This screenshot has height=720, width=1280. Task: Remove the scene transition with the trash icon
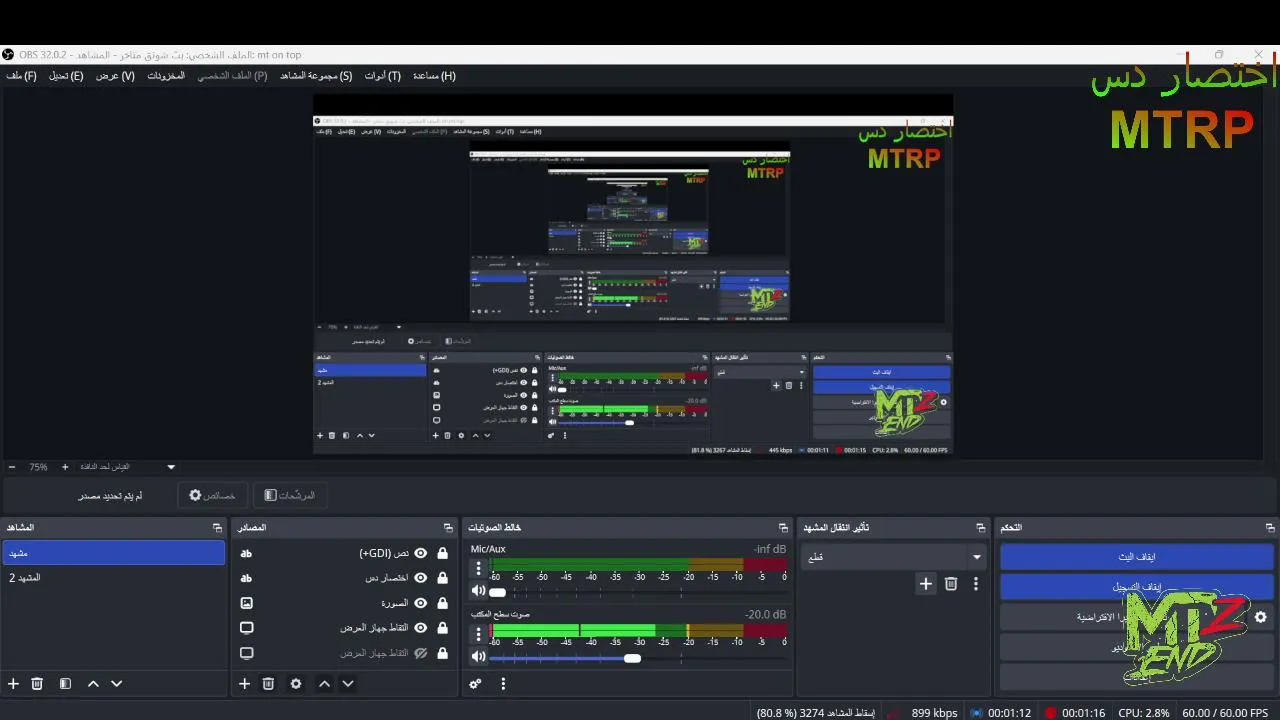(x=951, y=584)
